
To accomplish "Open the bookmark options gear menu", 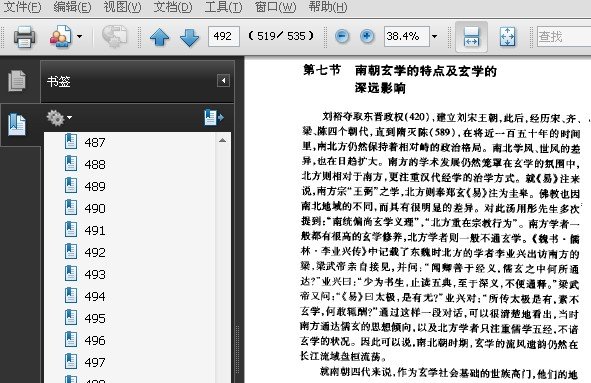I will [59, 118].
